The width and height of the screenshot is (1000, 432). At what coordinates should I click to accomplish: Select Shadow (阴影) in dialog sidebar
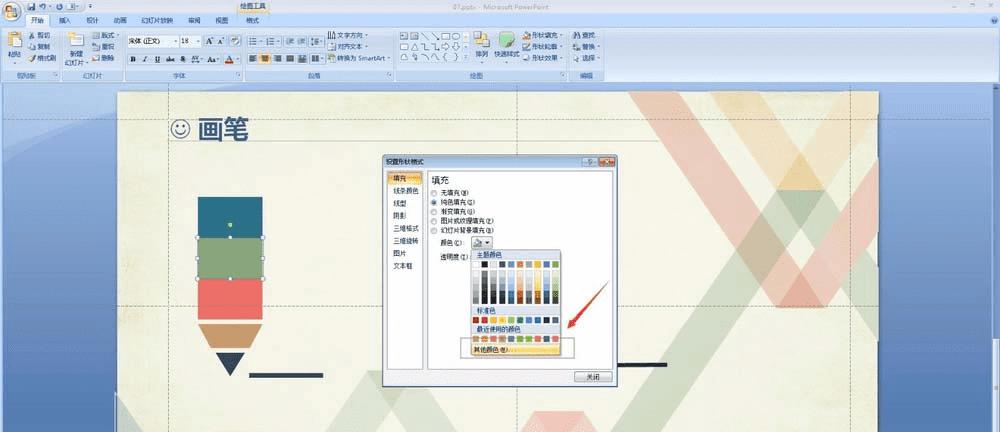click(x=399, y=216)
